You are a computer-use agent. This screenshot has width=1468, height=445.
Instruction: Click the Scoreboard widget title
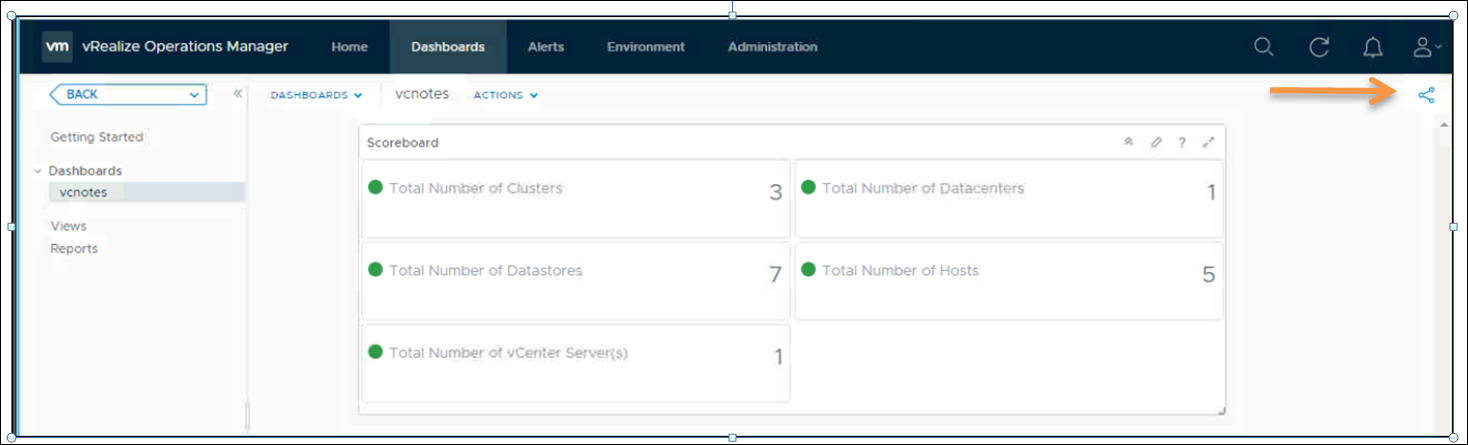click(x=403, y=143)
